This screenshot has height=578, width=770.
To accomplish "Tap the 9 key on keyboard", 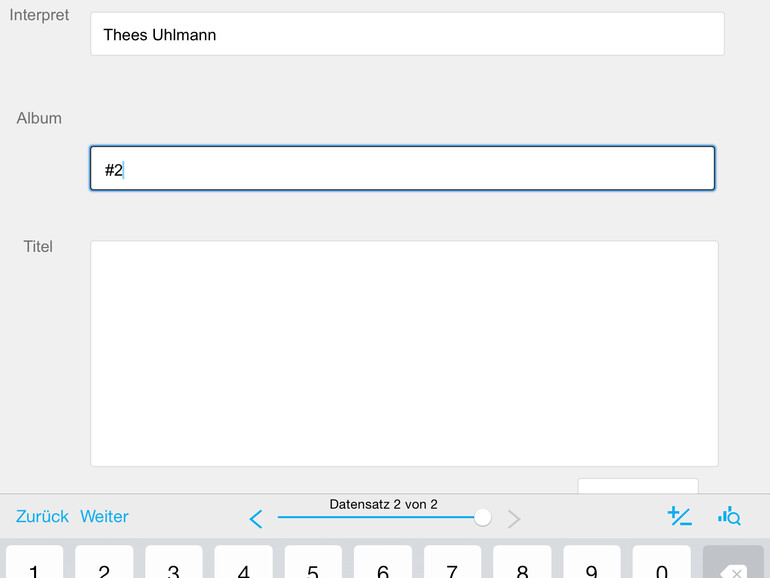I will tap(592, 564).
